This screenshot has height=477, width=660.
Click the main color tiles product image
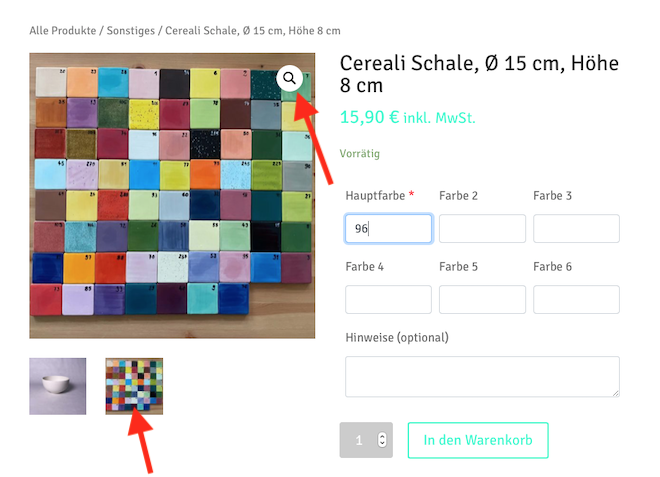click(x=172, y=195)
